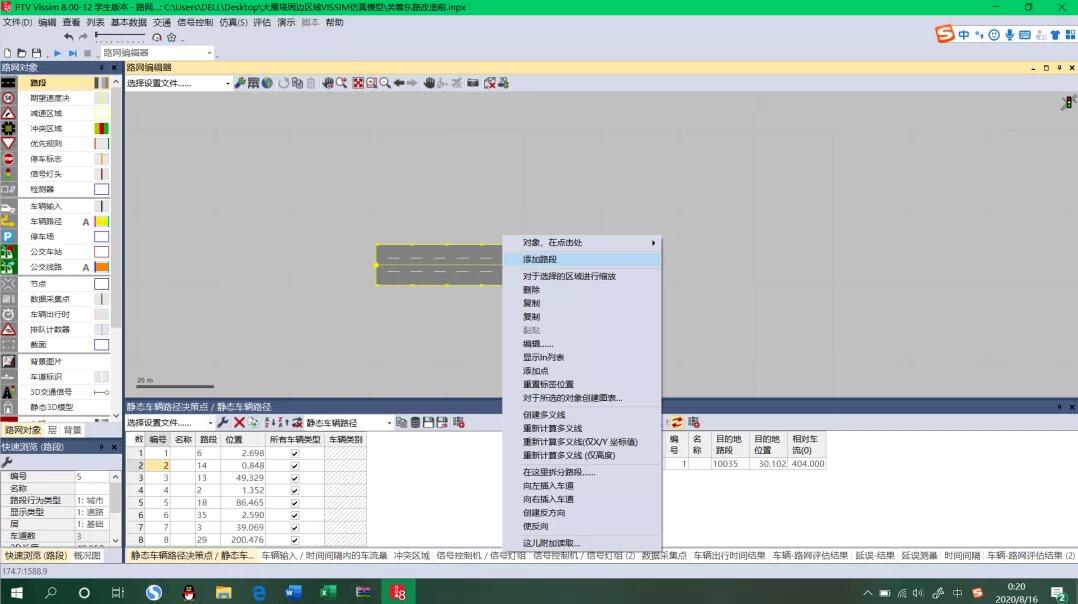Open Excel from the taskbar

pos(328,592)
